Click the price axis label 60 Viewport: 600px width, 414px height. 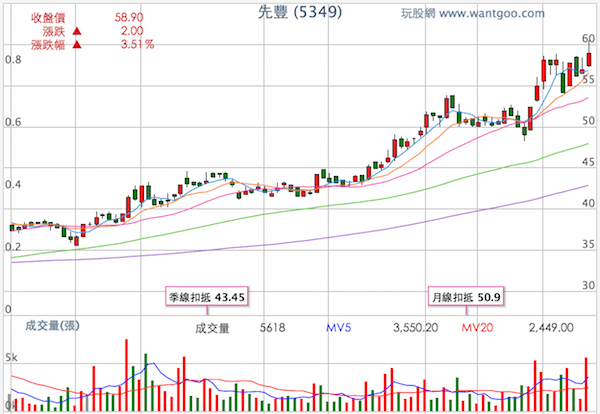(589, 38)
